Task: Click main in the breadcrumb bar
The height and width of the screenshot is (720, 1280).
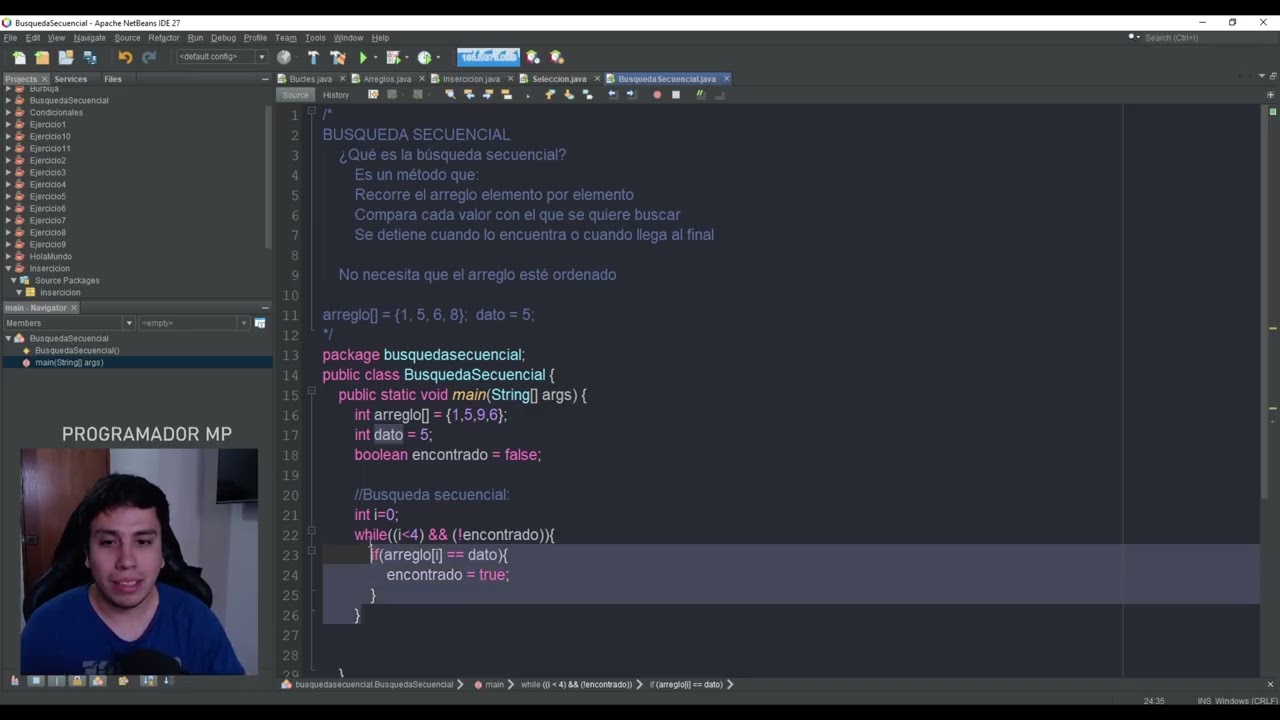Action: [x=494, y=685]
